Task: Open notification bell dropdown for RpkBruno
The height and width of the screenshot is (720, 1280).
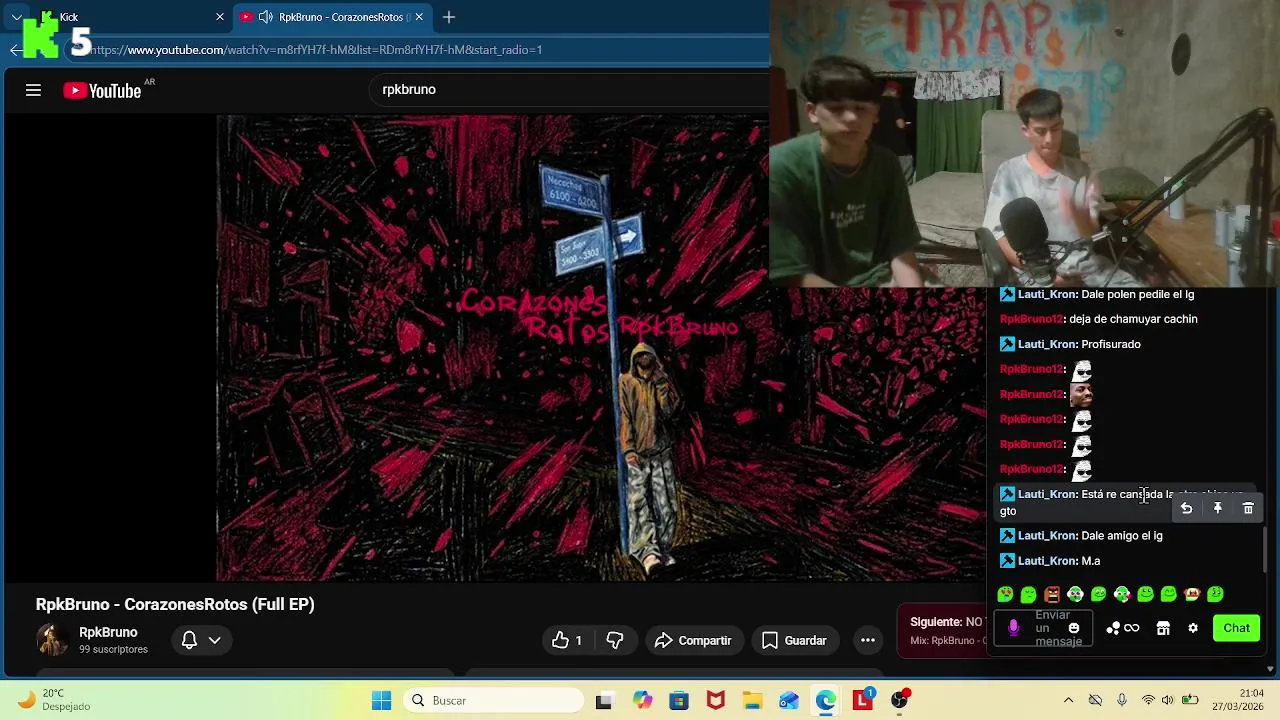Action: [x=201, y=640]
